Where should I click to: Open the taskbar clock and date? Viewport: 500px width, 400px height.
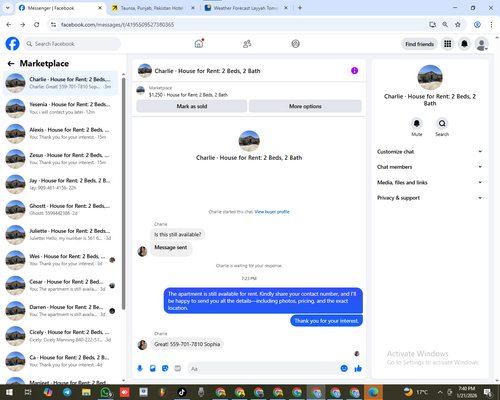tap(467, 392)
